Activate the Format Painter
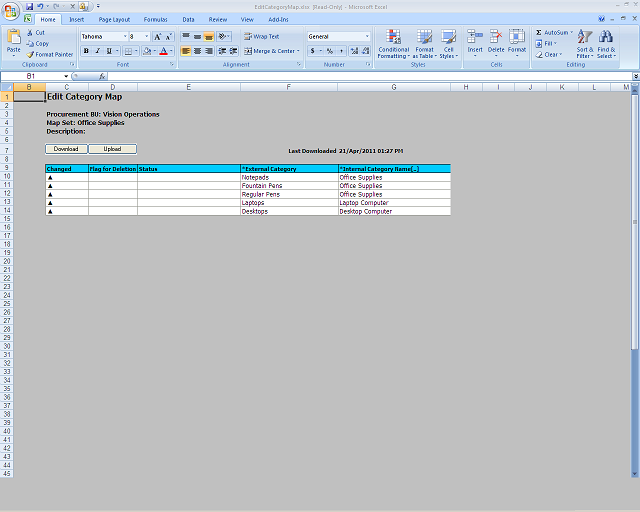The width and height of the screenshot is (640, 512). coord(49,55)
